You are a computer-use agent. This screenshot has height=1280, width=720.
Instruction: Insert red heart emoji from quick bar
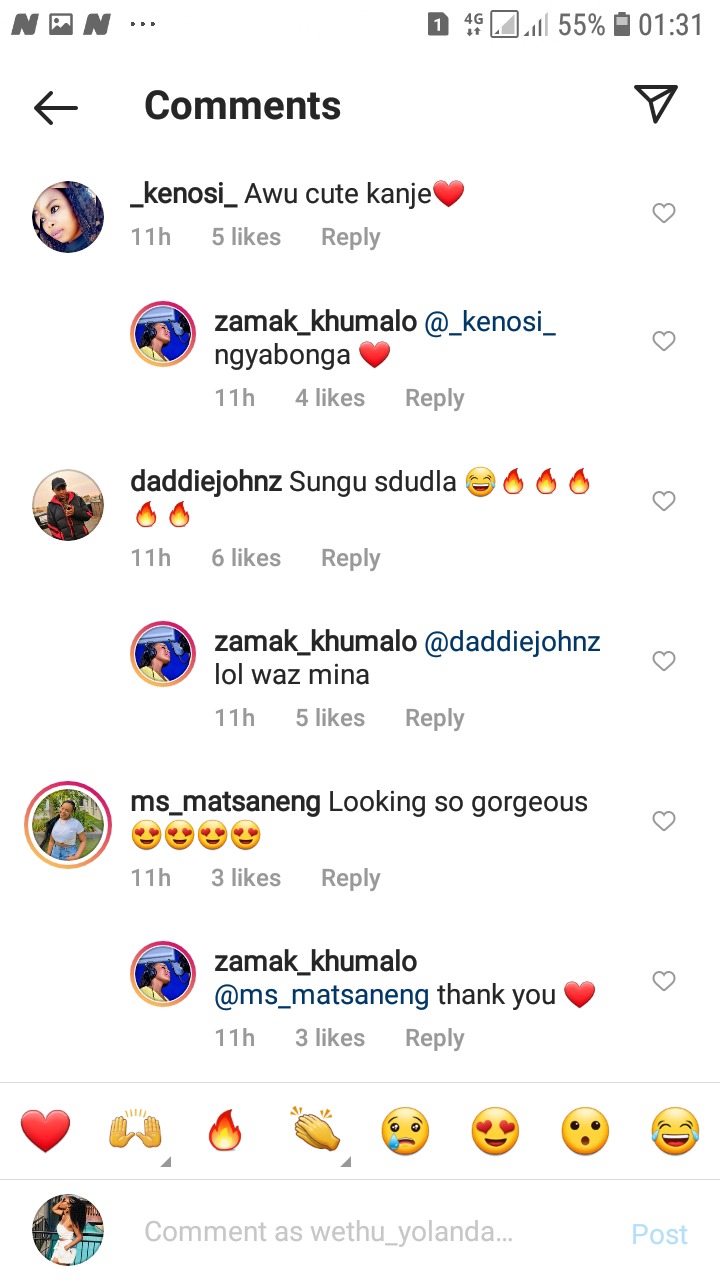coord(46,1133)
